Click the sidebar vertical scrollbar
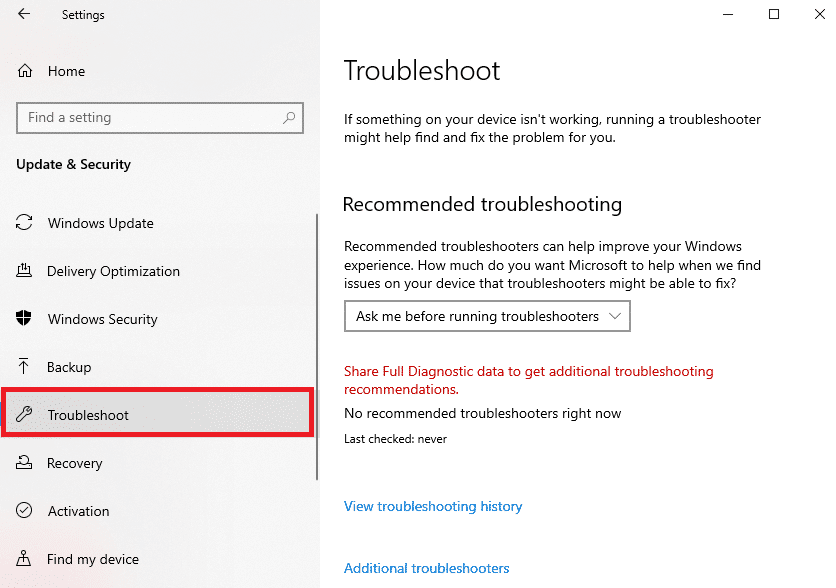This screenshot has width=836, height=588. click(317, 350)
